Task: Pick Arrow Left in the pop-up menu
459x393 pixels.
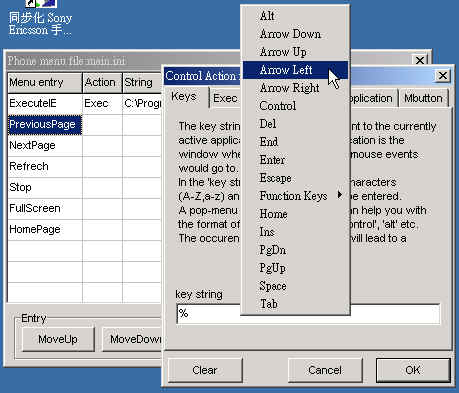Action: coord(295,70)
